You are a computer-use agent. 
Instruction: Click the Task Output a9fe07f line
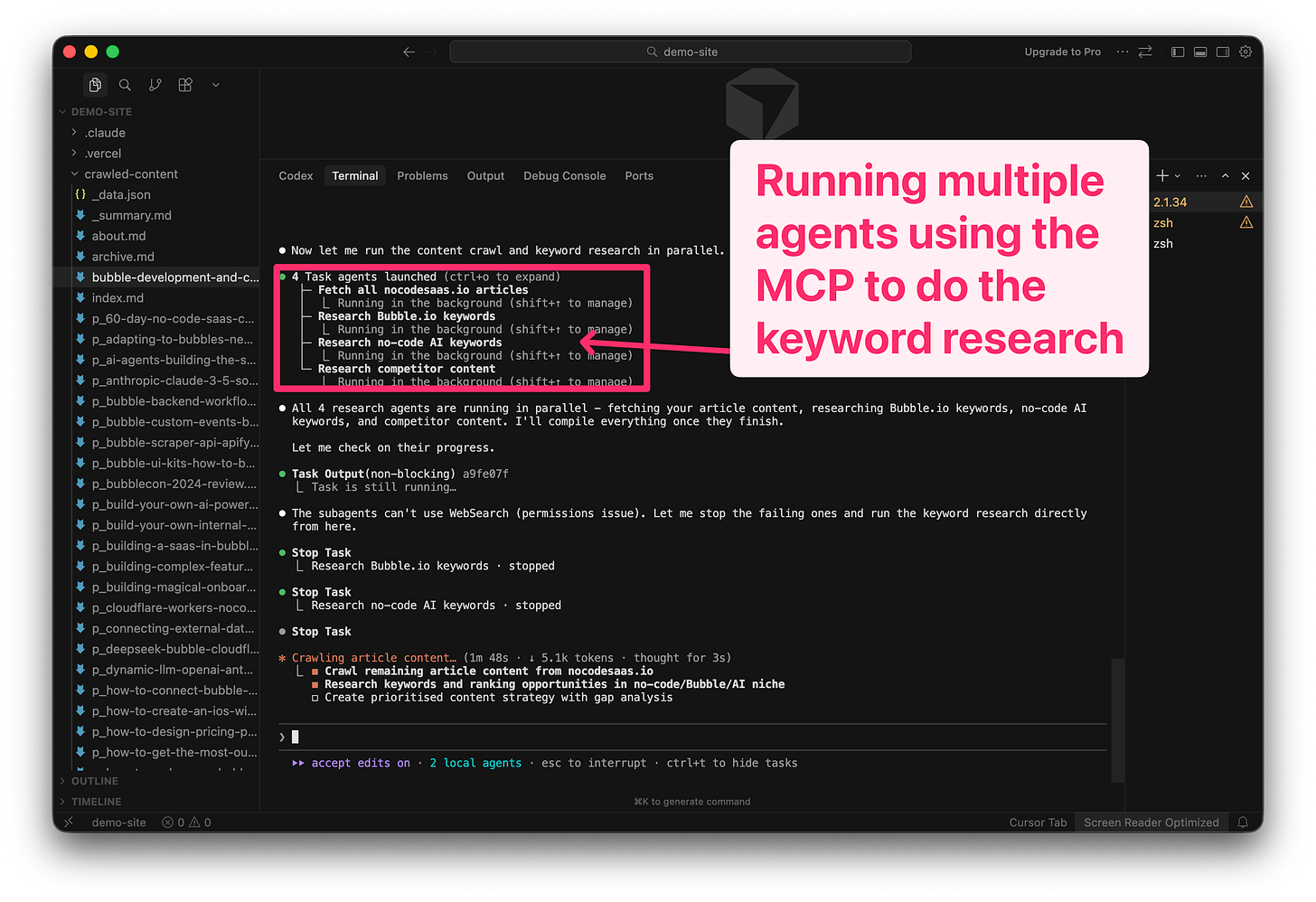coord(399,474)
